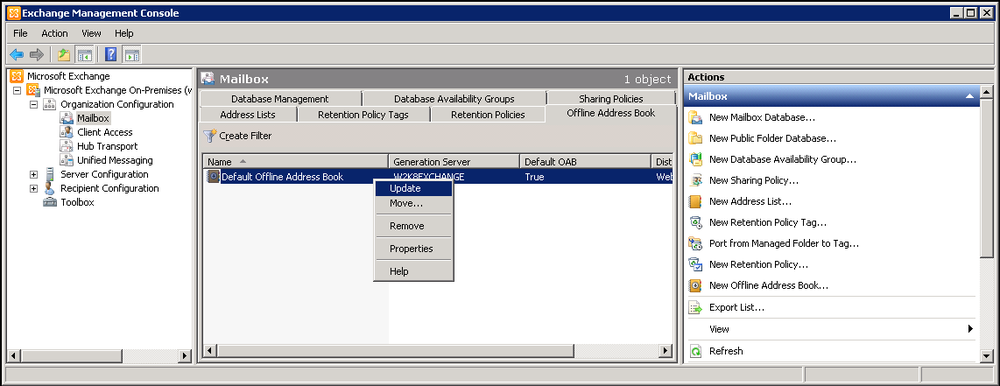Image resolution: width=1000 pixels, height=386 pixels.
Task: Click the Default Offline Address Book row icon
Action: click(x=214, y=177)
